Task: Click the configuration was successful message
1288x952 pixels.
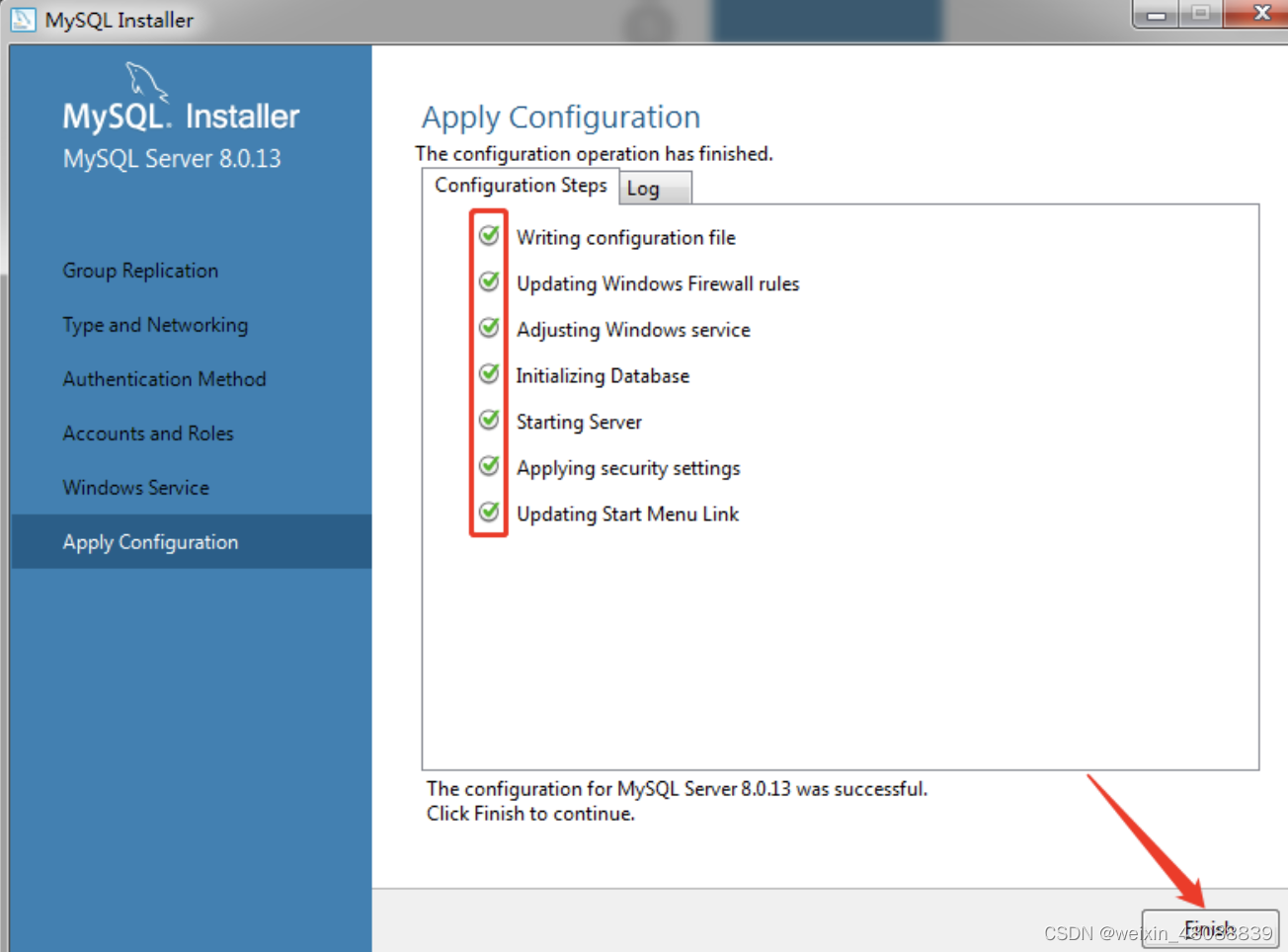Action: [677, 789]
